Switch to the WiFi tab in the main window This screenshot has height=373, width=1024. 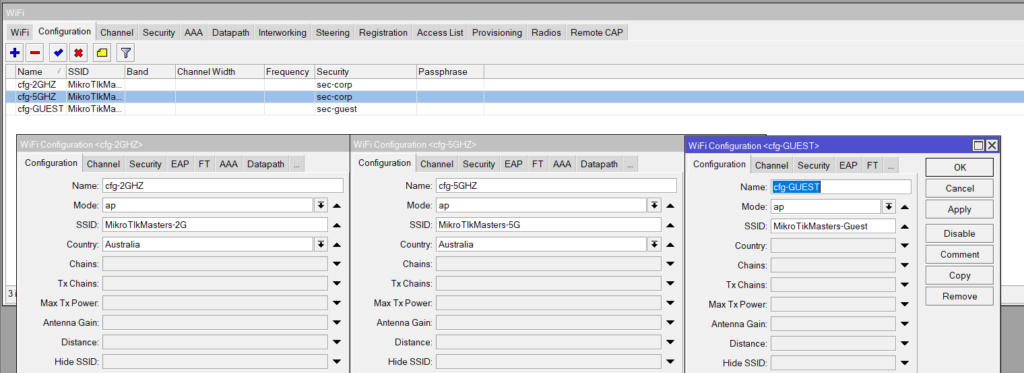[20, 33]
